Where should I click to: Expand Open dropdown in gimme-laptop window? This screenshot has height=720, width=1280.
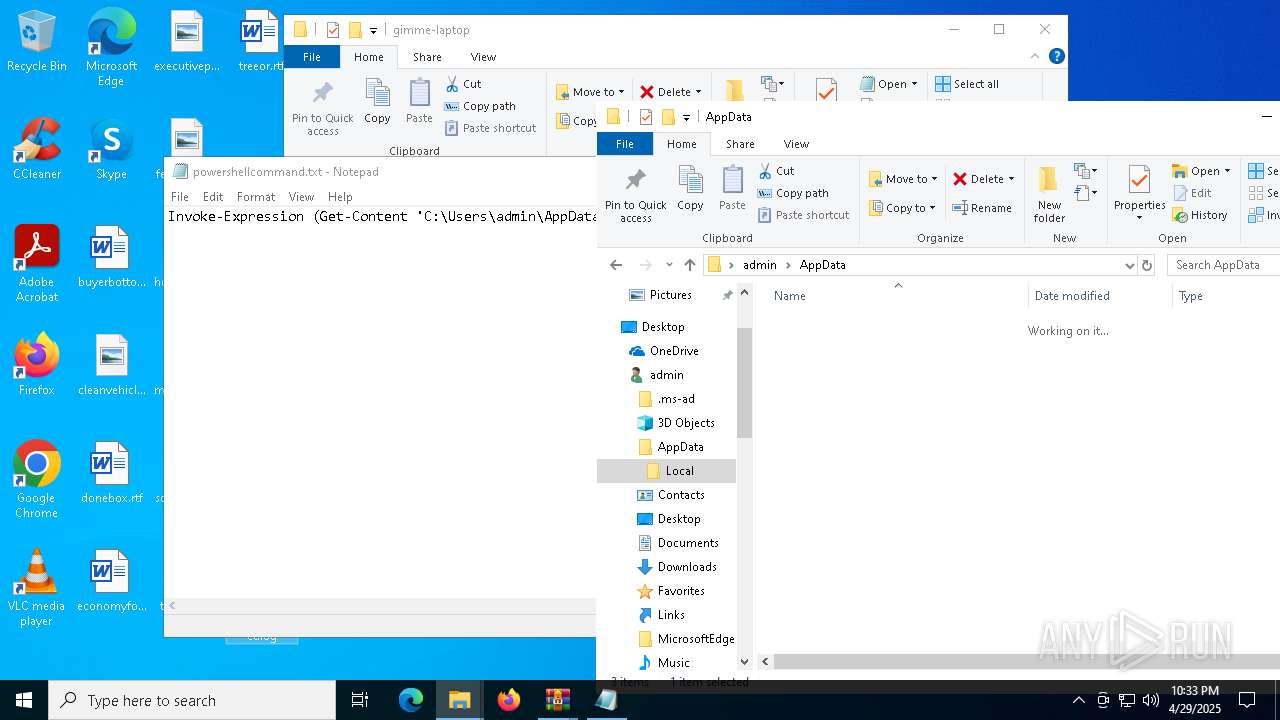click(914, 84)
